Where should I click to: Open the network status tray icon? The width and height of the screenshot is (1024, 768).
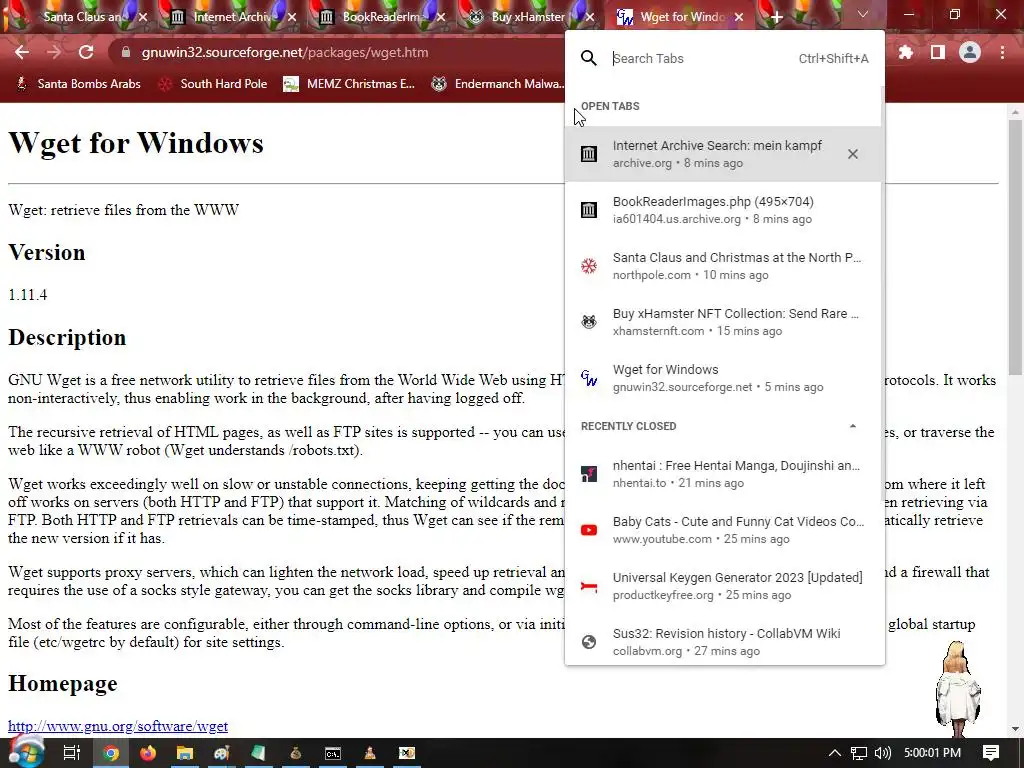pyautogui.click(x=859, y=753)
